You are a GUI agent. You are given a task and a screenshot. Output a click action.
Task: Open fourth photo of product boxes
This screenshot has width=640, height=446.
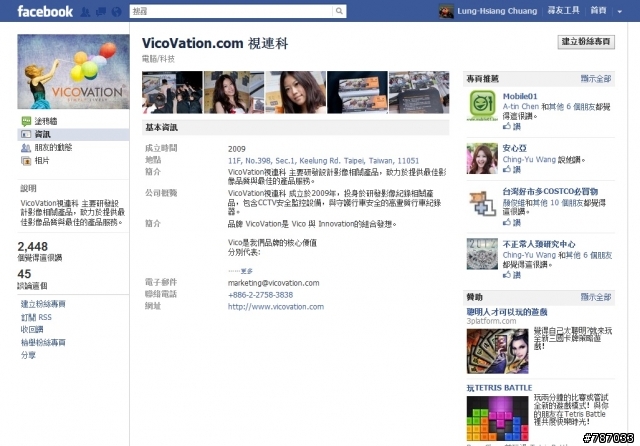pyautogui.click(x=357, y=92)
